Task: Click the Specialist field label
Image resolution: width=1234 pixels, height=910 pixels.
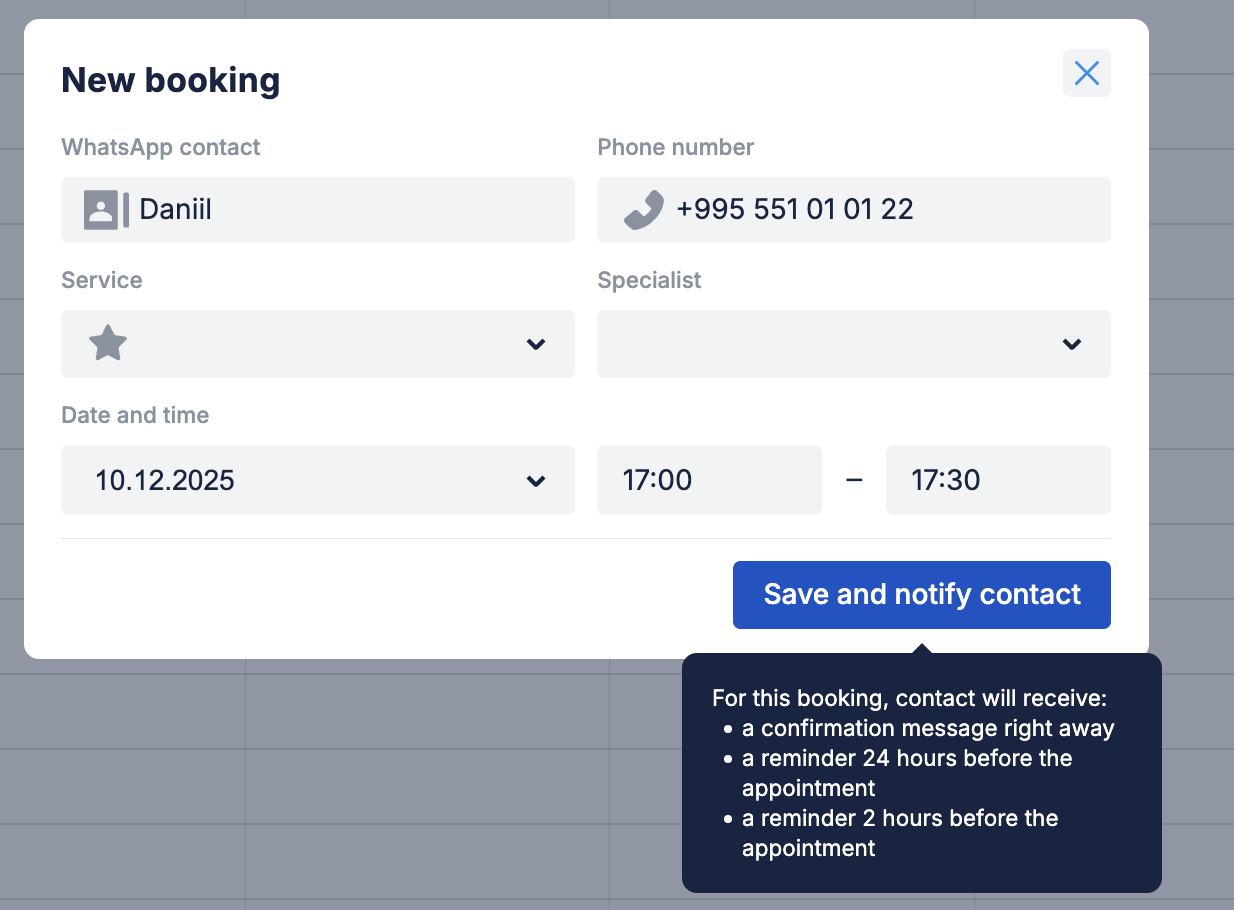Action: [x=649, y=280]
